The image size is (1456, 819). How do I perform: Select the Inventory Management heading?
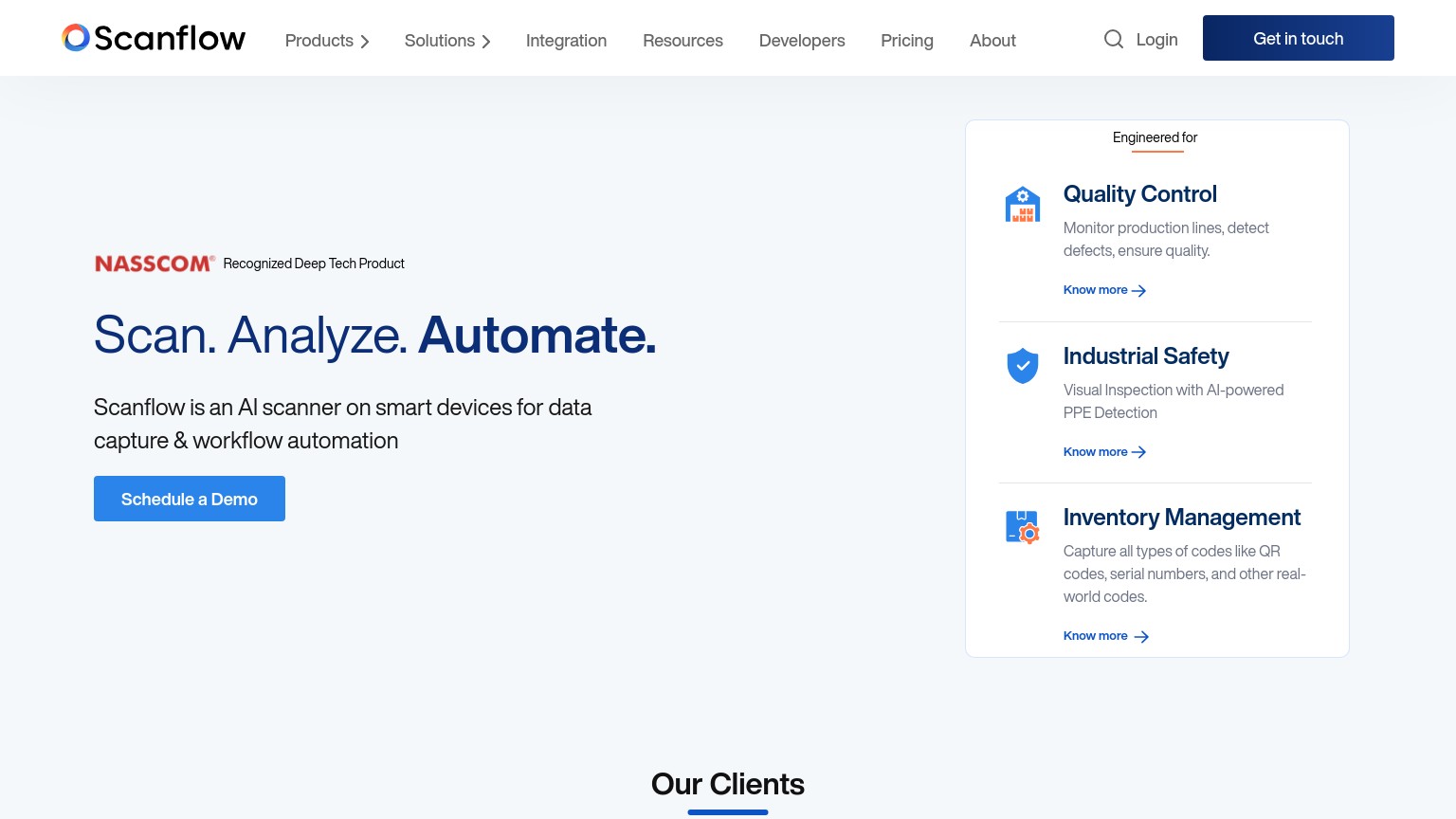click(1181, 518)
